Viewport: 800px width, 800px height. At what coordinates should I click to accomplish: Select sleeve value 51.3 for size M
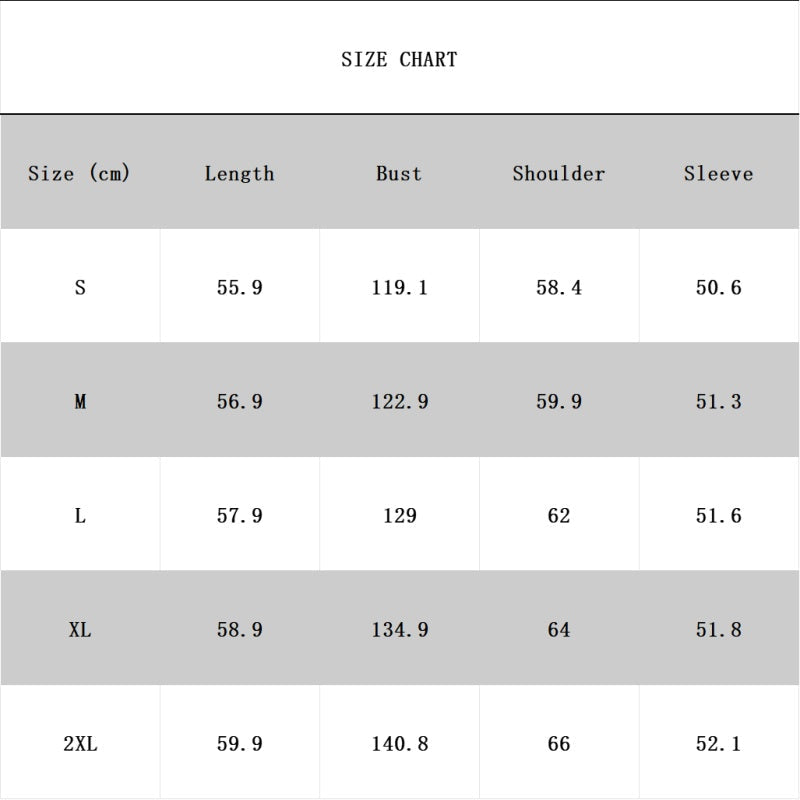point(718,402)
